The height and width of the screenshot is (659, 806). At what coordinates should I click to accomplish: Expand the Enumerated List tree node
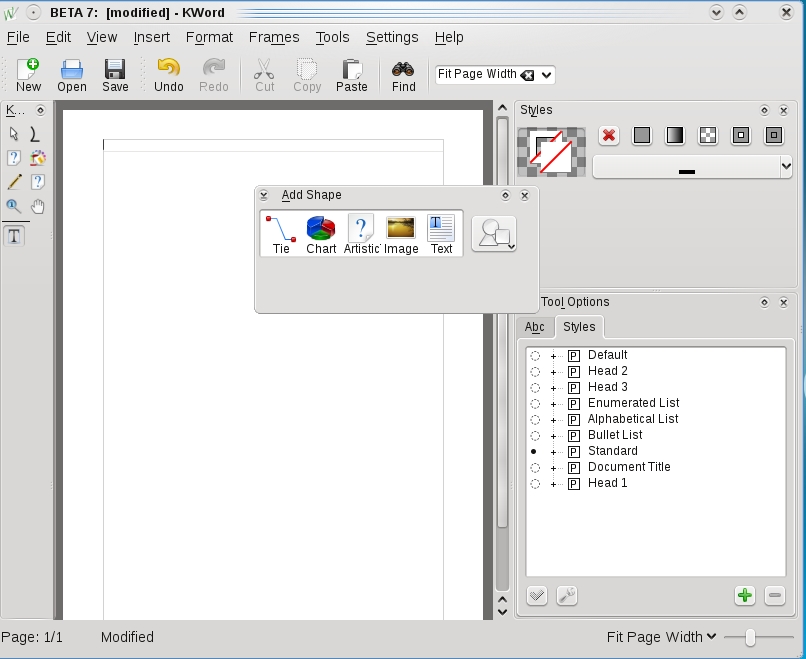553,403
